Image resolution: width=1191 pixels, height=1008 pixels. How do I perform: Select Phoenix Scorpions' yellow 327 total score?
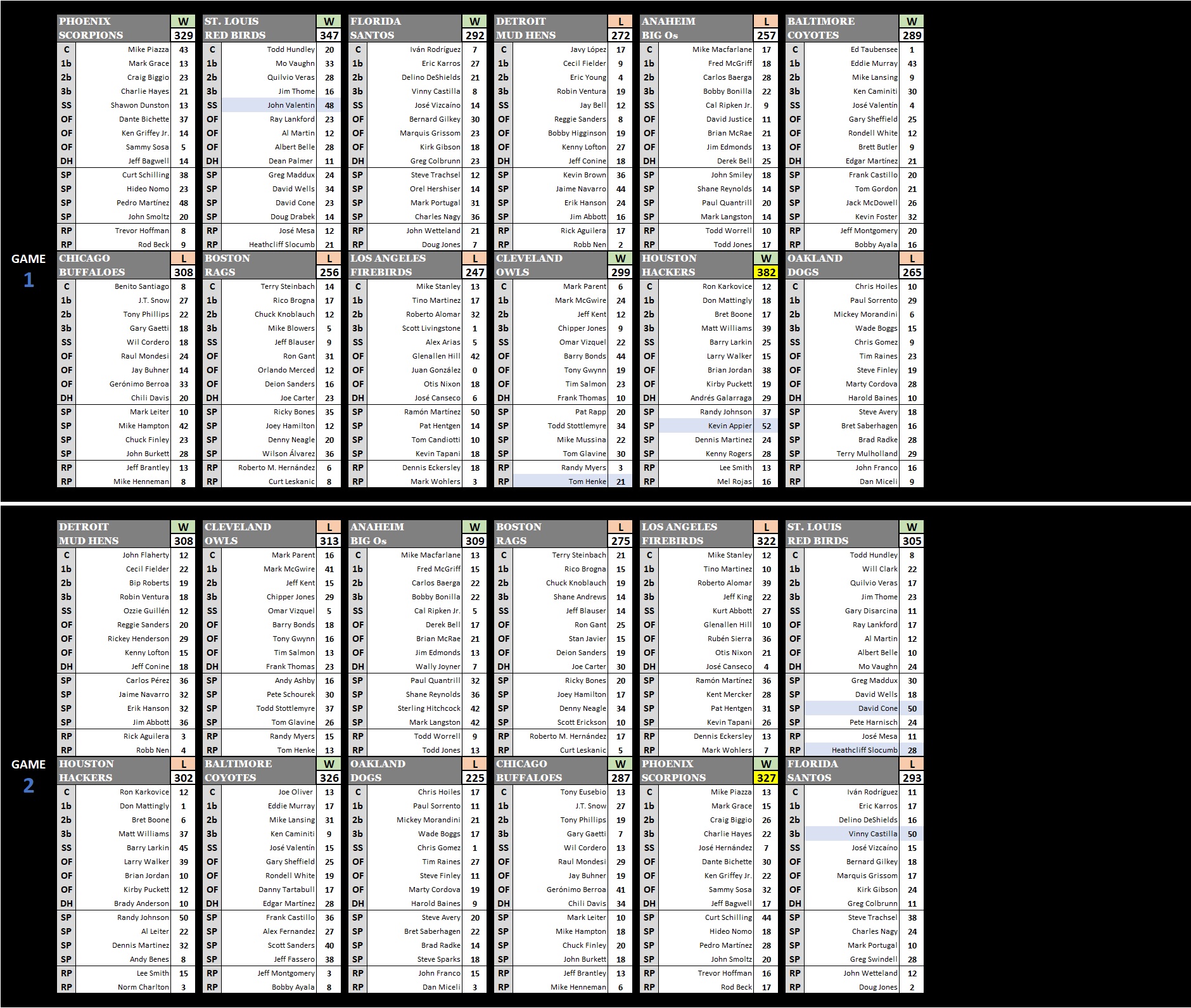pyautogui.click(x=766, y=778)
